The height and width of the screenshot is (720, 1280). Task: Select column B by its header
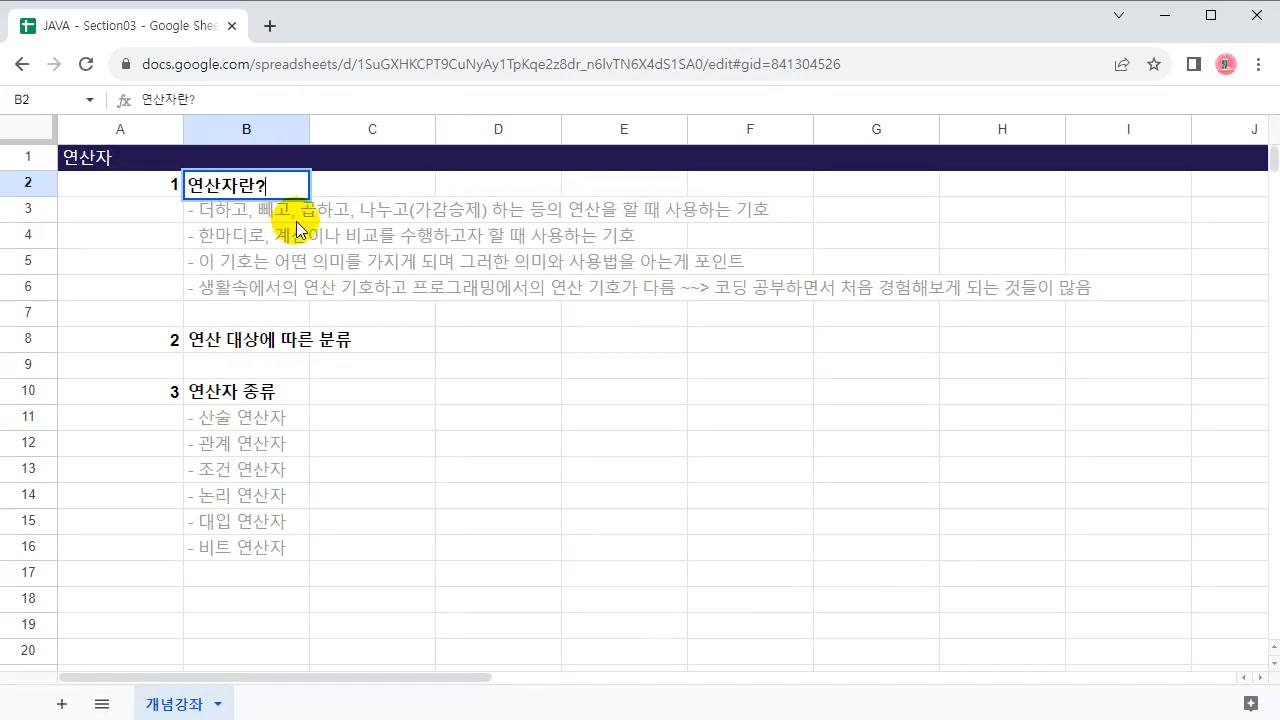tap(246, 129)
